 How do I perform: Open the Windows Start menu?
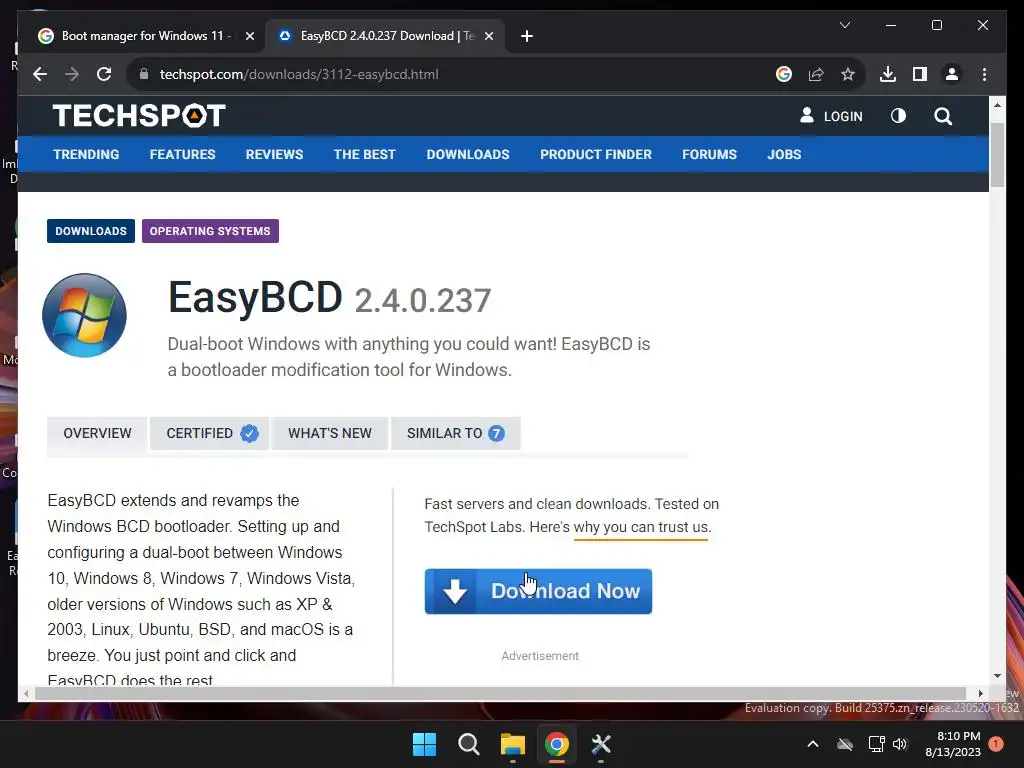tap(424, 744)
